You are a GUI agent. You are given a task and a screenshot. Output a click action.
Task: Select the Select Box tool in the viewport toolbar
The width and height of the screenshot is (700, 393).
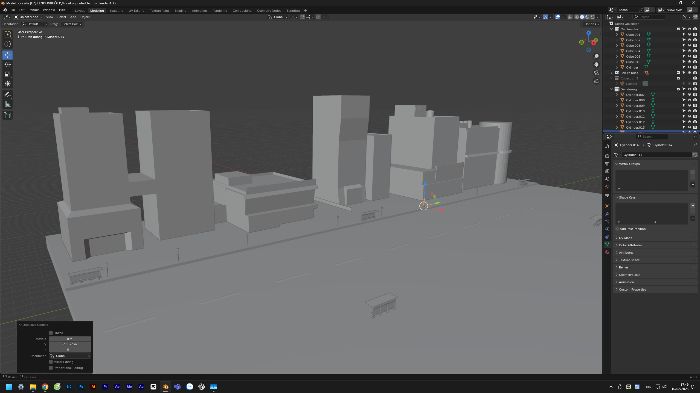pos(8,34)
